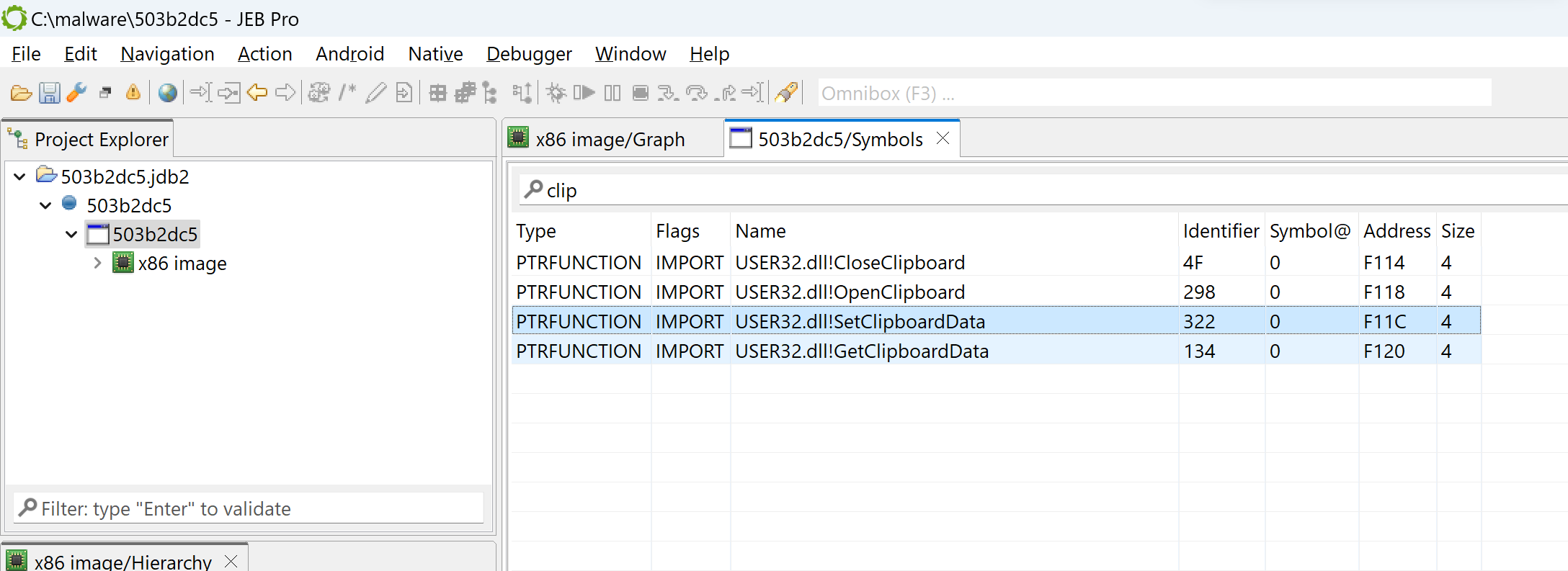
Task: Collapse the blue 503b2dc5 artifact node
Action: point(46,206)
